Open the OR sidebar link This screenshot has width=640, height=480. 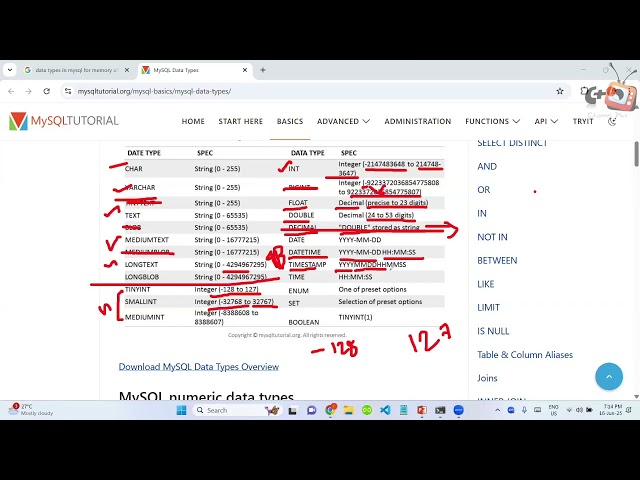pyautogui.click(x=483, y=190)
